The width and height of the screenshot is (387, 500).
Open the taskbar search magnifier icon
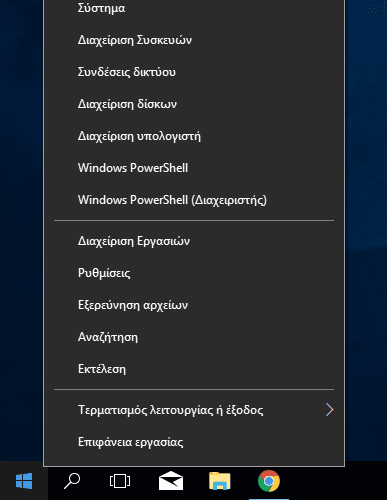(72, 481)
